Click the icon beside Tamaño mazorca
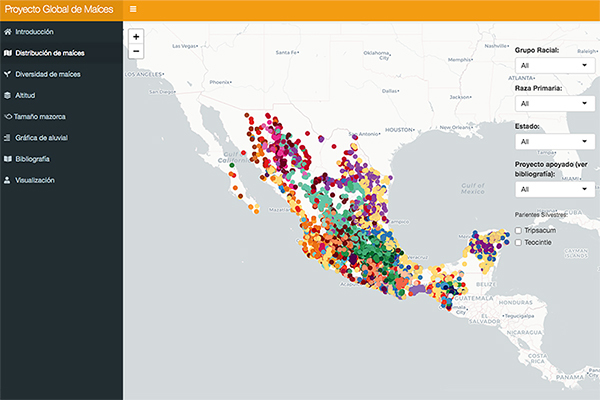Image resolution: width=600 pixels, height=400 pixels. [x=8, y=116]
